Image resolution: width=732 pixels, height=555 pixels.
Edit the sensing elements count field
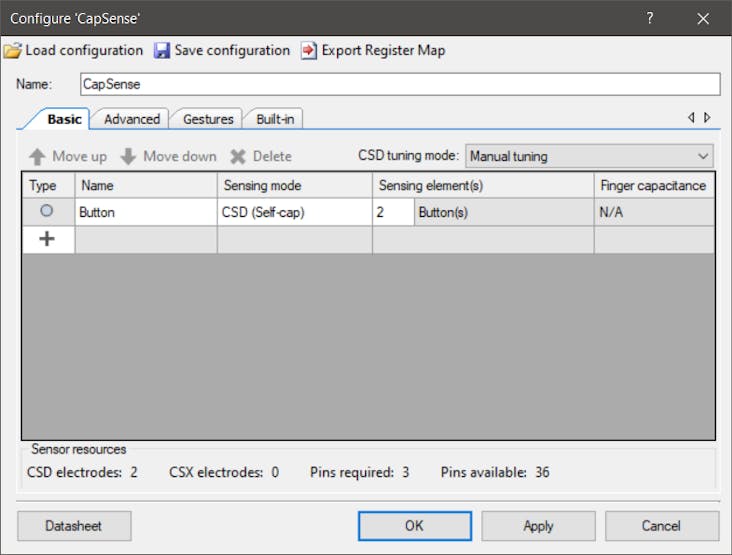click(392, 212)
